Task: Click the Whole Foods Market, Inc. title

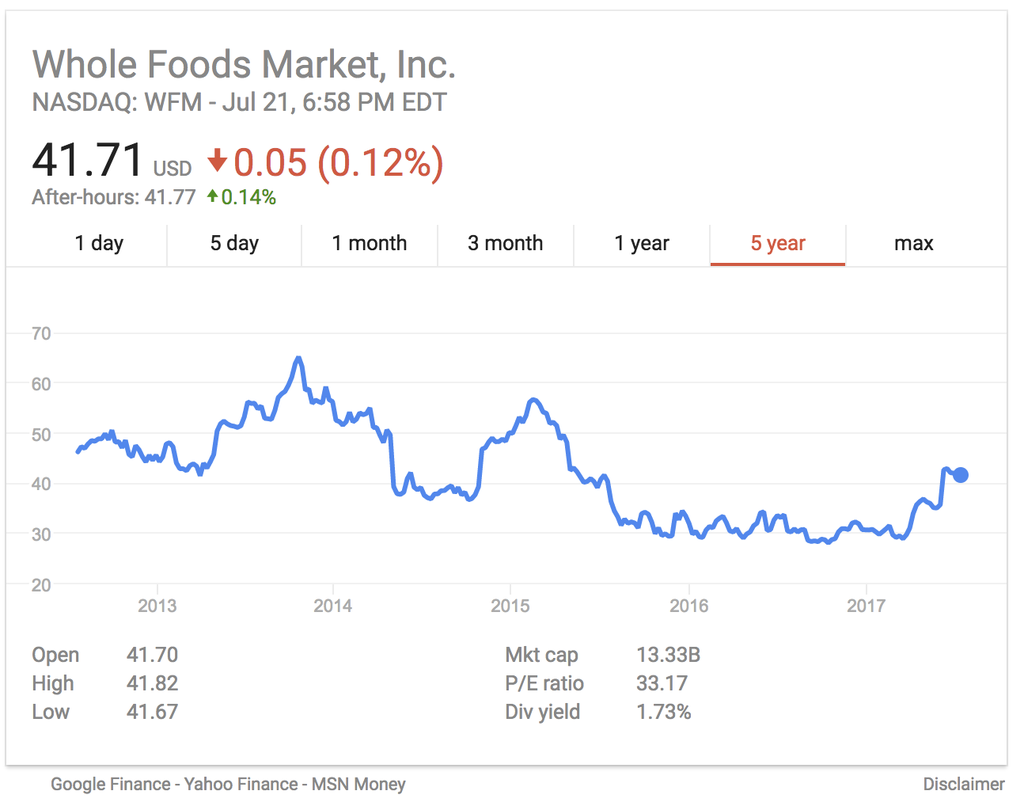Action: pos(244,64)
